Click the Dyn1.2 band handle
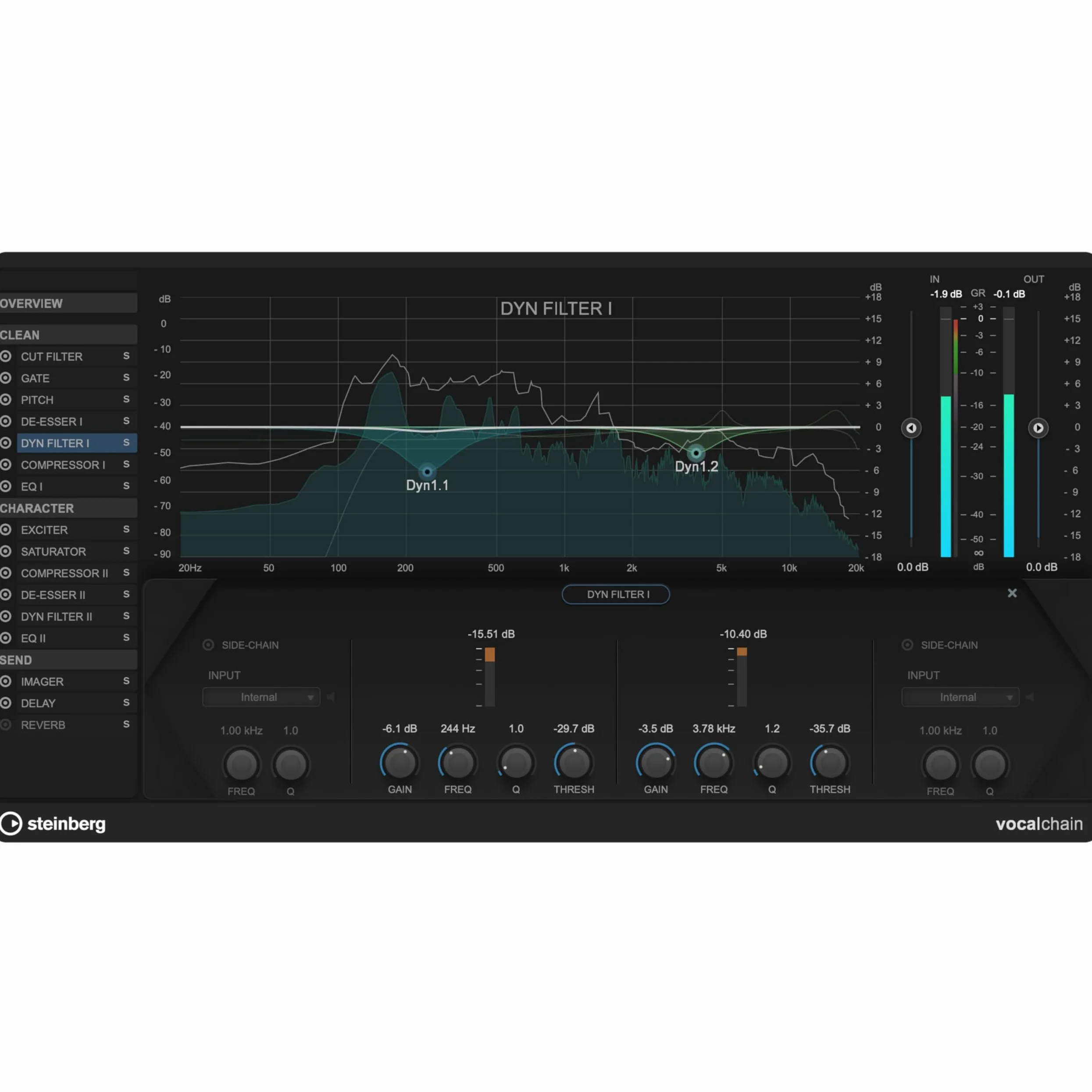 click(696, 453)
